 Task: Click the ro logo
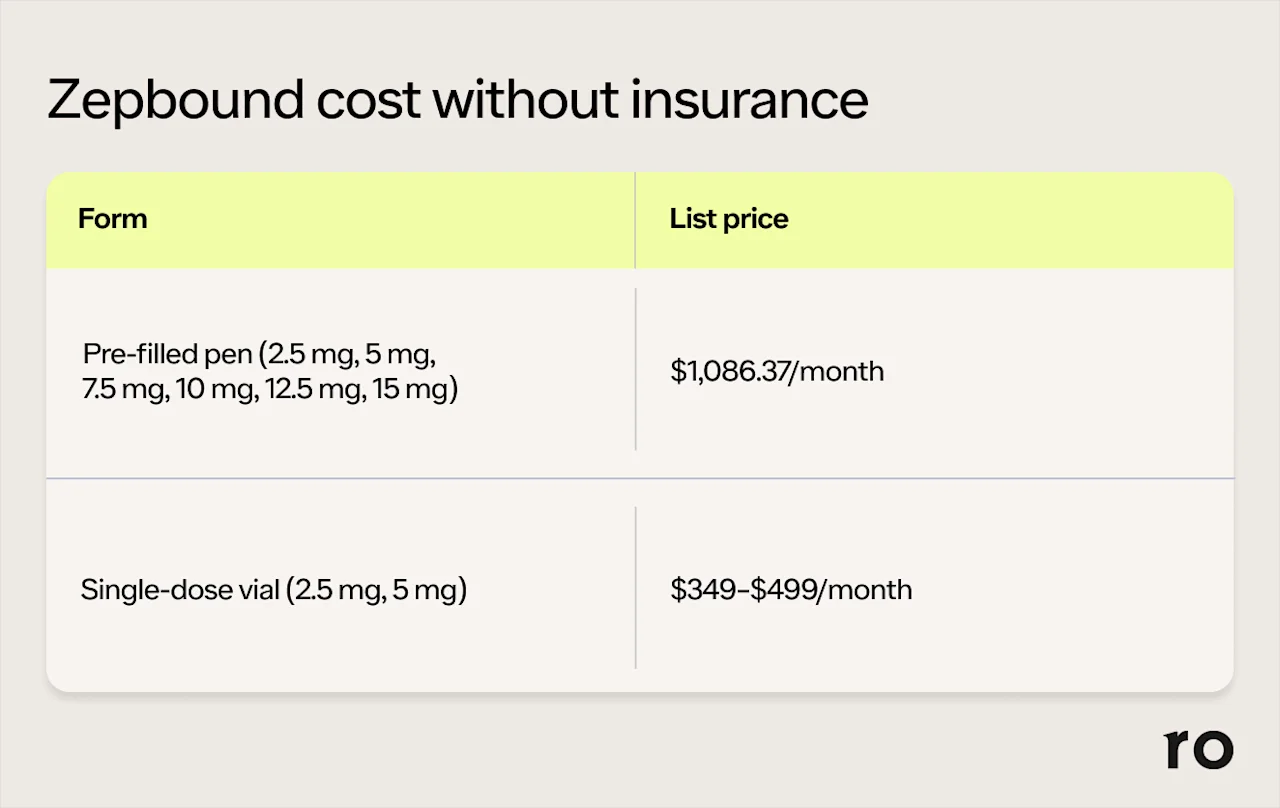[x=1198, y=750]
